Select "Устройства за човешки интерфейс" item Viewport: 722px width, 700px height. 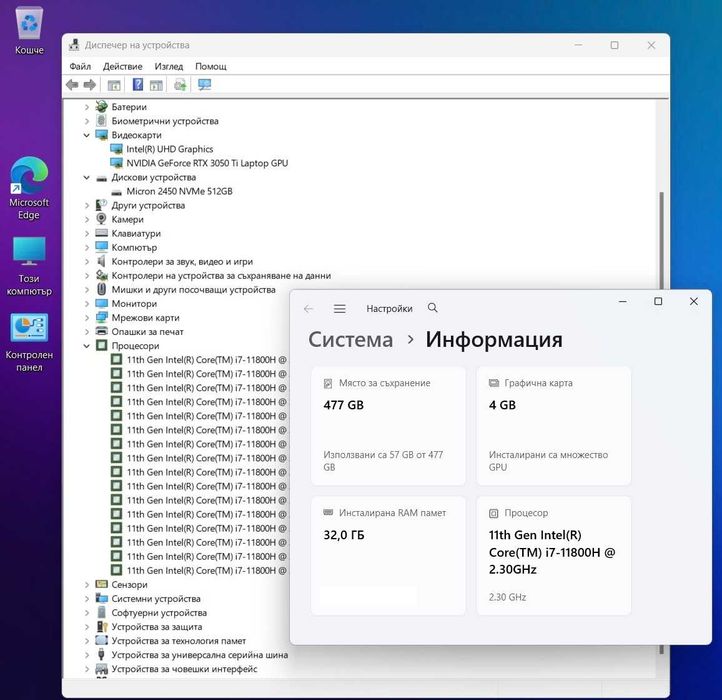pyautogui.click(x=184, y=669)
